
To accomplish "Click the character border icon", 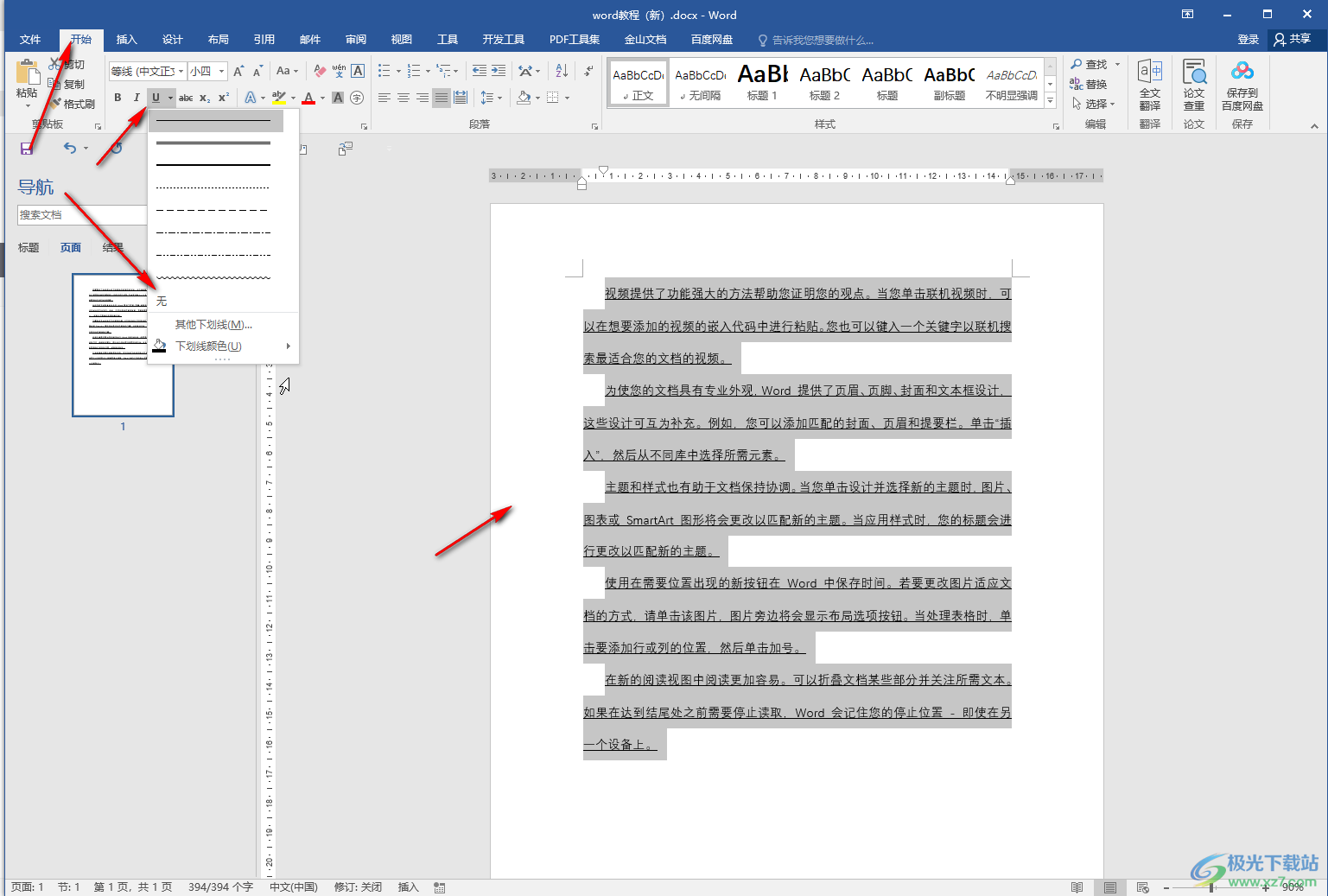I will (358, 71).
